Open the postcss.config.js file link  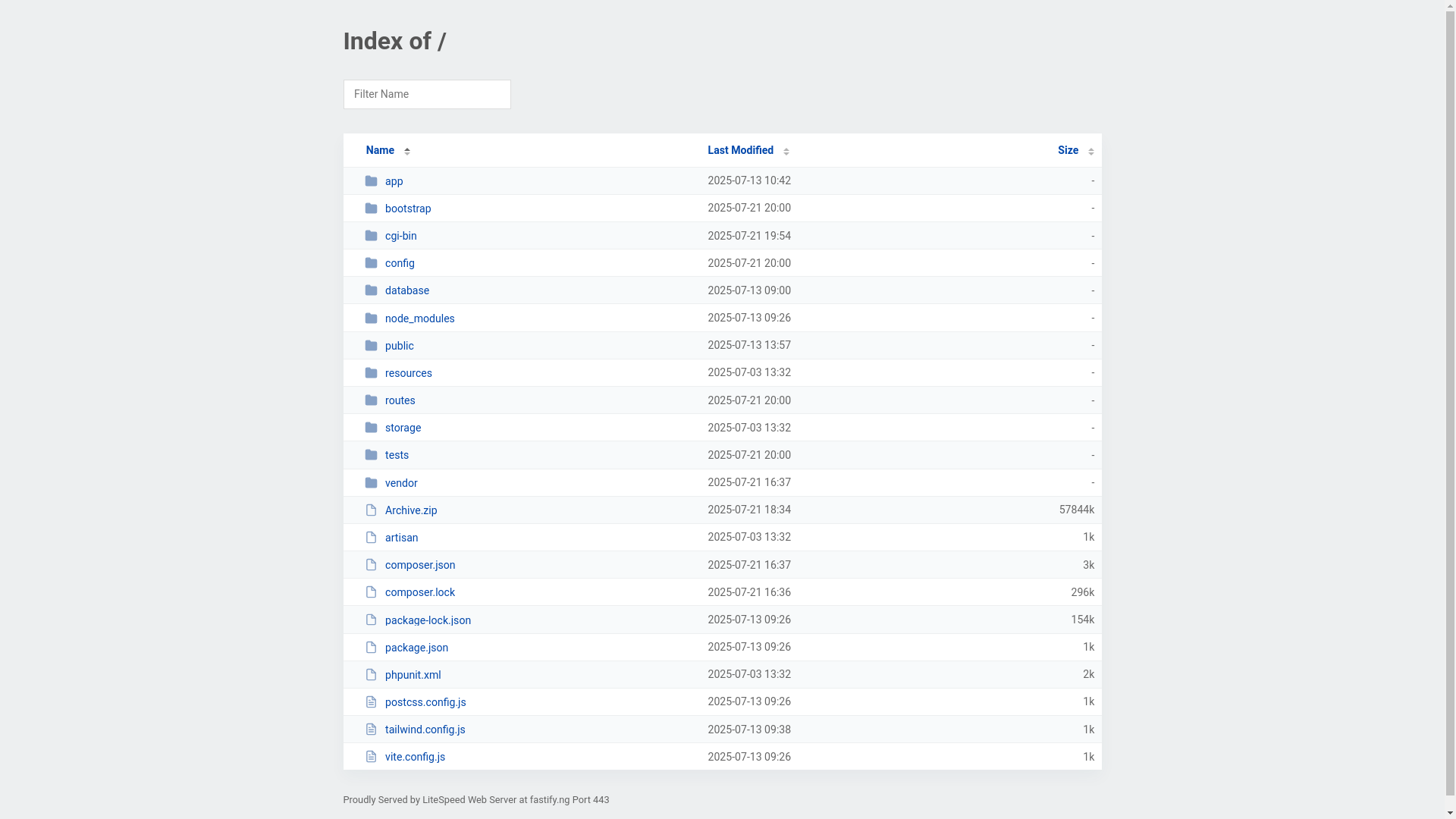(x=425, y=702)
